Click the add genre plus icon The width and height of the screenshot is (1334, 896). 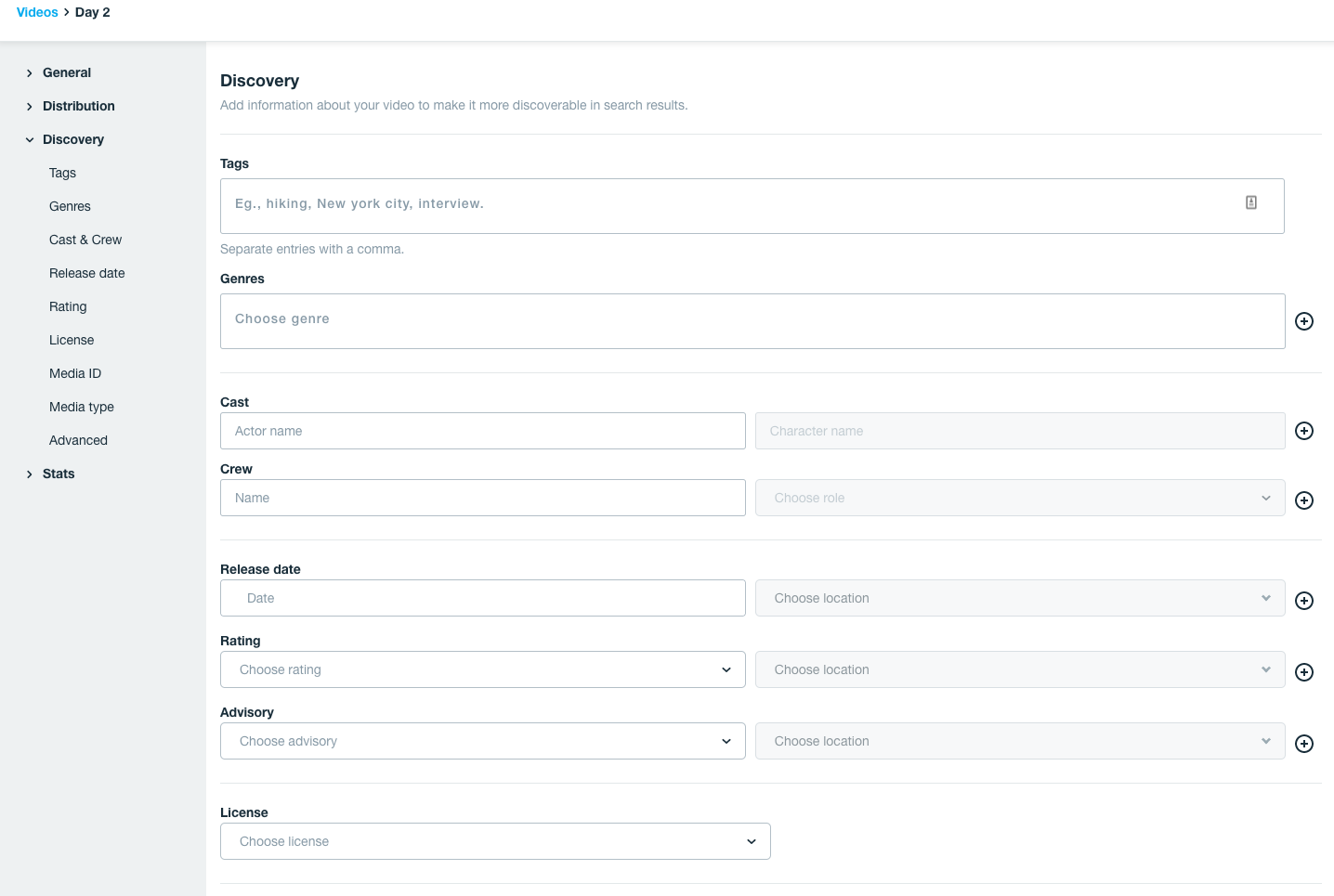(1304, 321)
